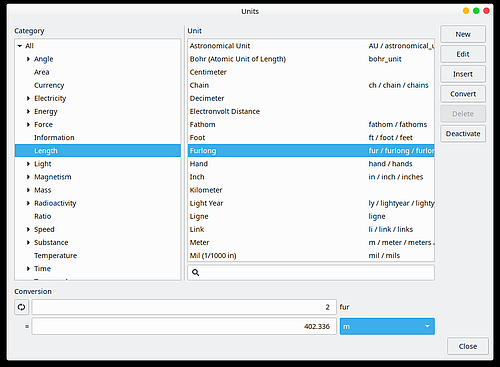The height and width of the screenshot is (367, 500).
Task: Expand the Angle category
Action: click(28, 59)
